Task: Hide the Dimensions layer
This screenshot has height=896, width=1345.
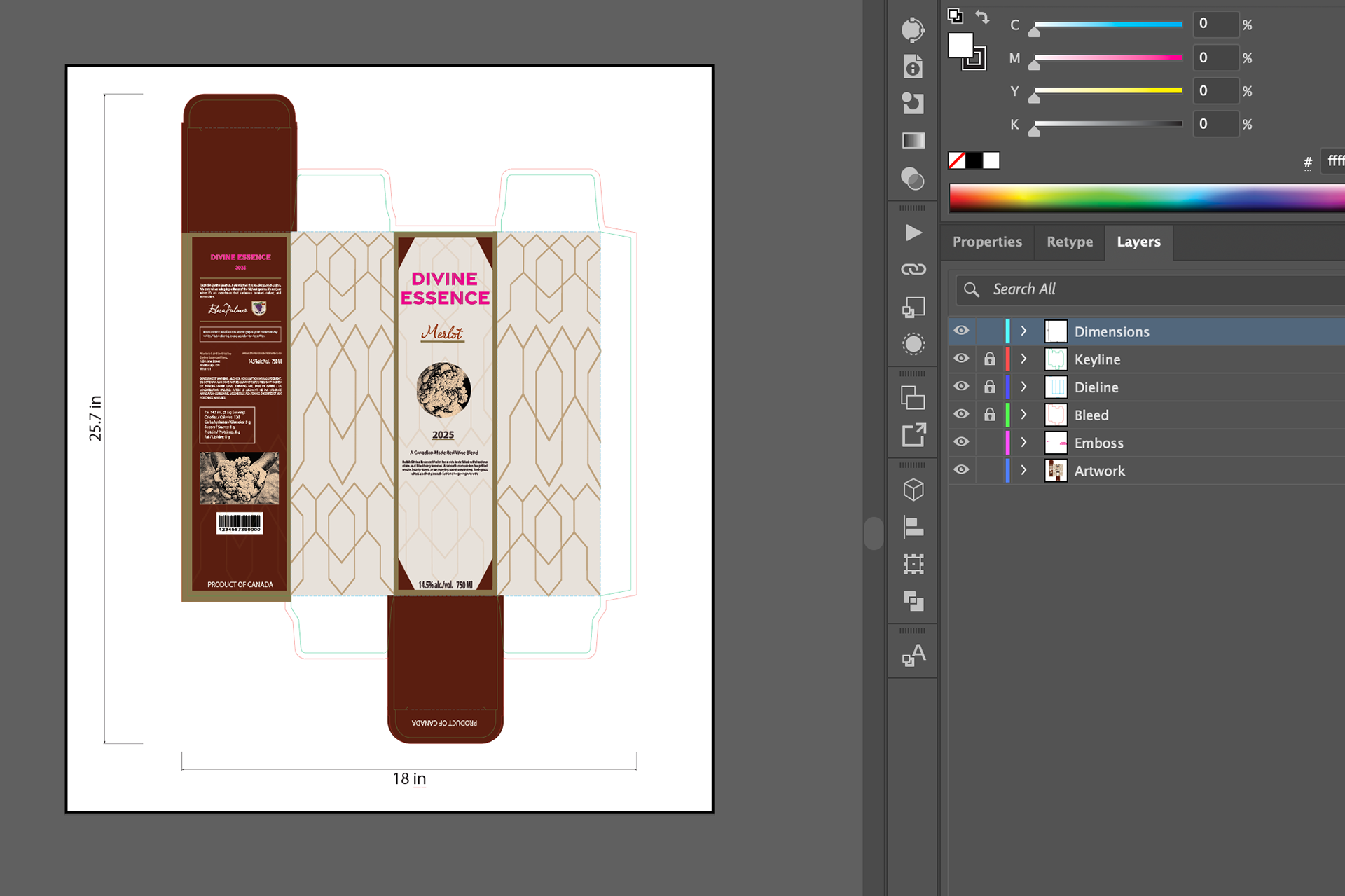Action: [961, 331]
